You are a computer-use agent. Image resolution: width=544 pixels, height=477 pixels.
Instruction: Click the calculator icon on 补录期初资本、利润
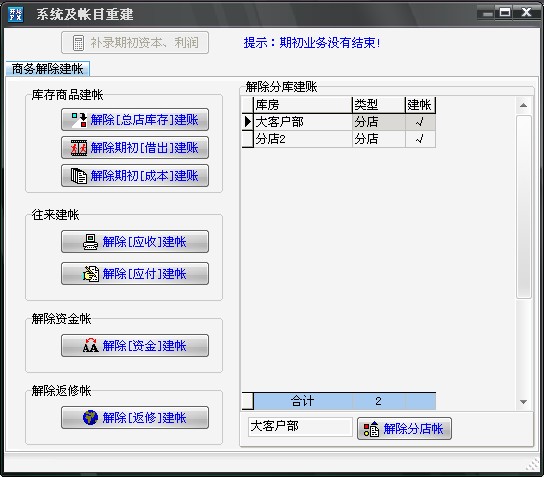coord(78,43)
